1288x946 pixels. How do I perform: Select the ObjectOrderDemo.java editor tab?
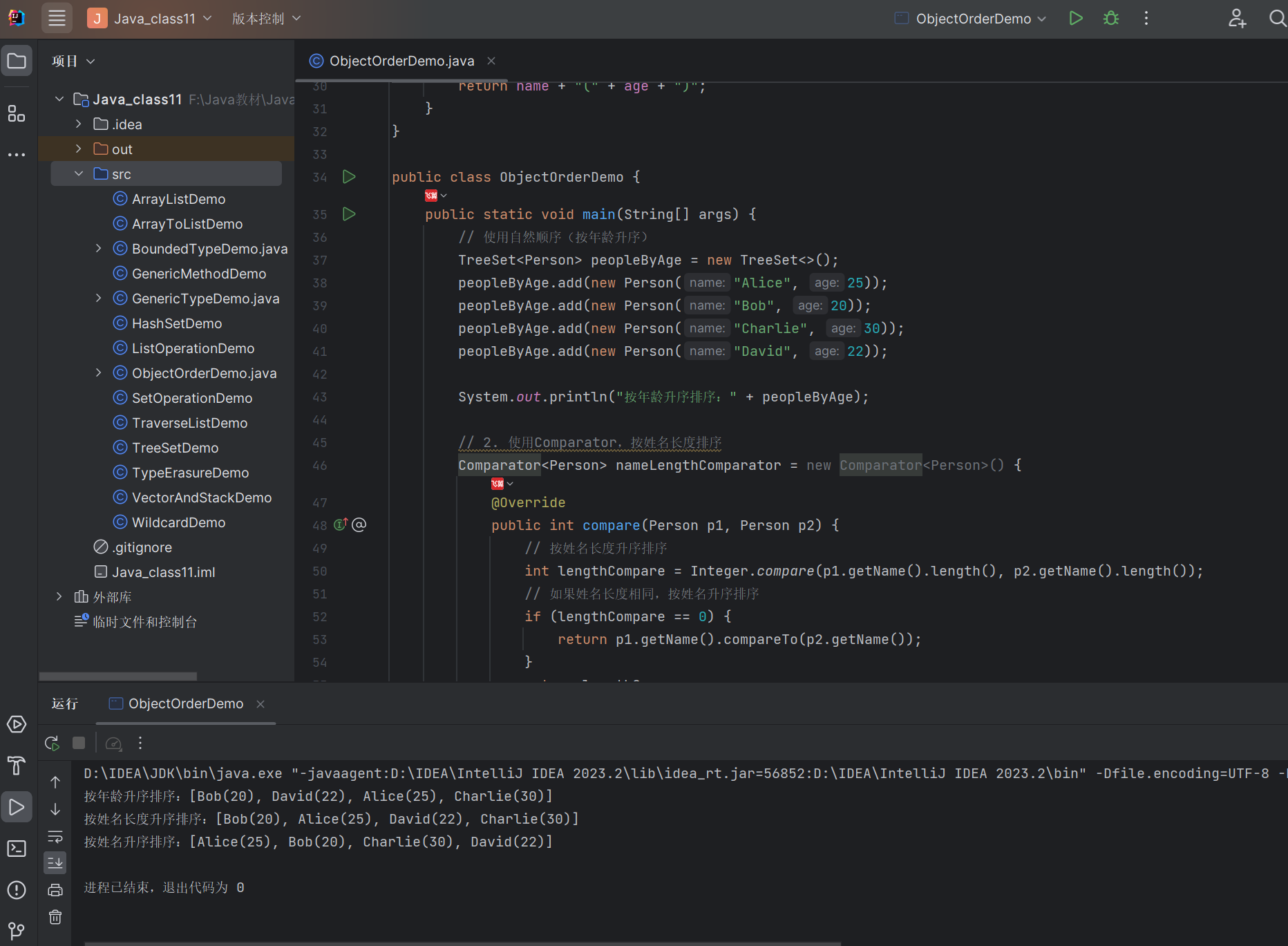point(401,61)
